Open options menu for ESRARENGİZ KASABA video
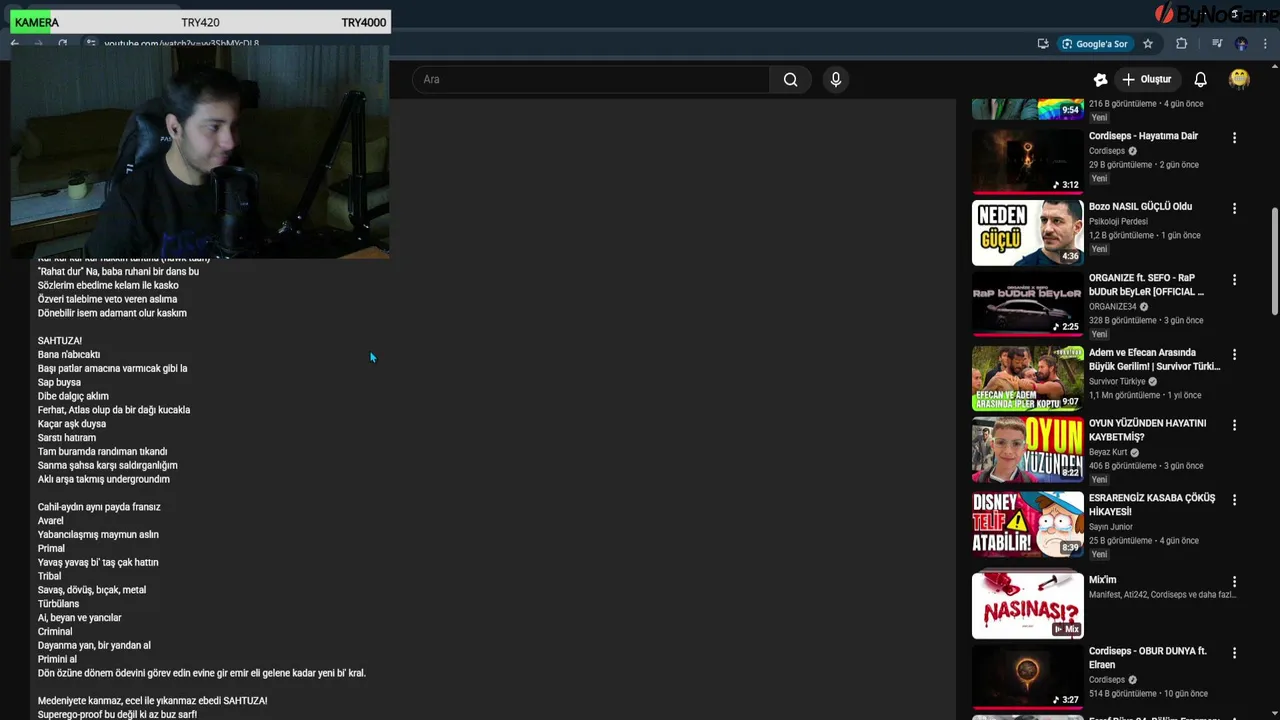The width and height of the screenshot is (1280, 720). pyautogui.click(x=1234, y=499)
